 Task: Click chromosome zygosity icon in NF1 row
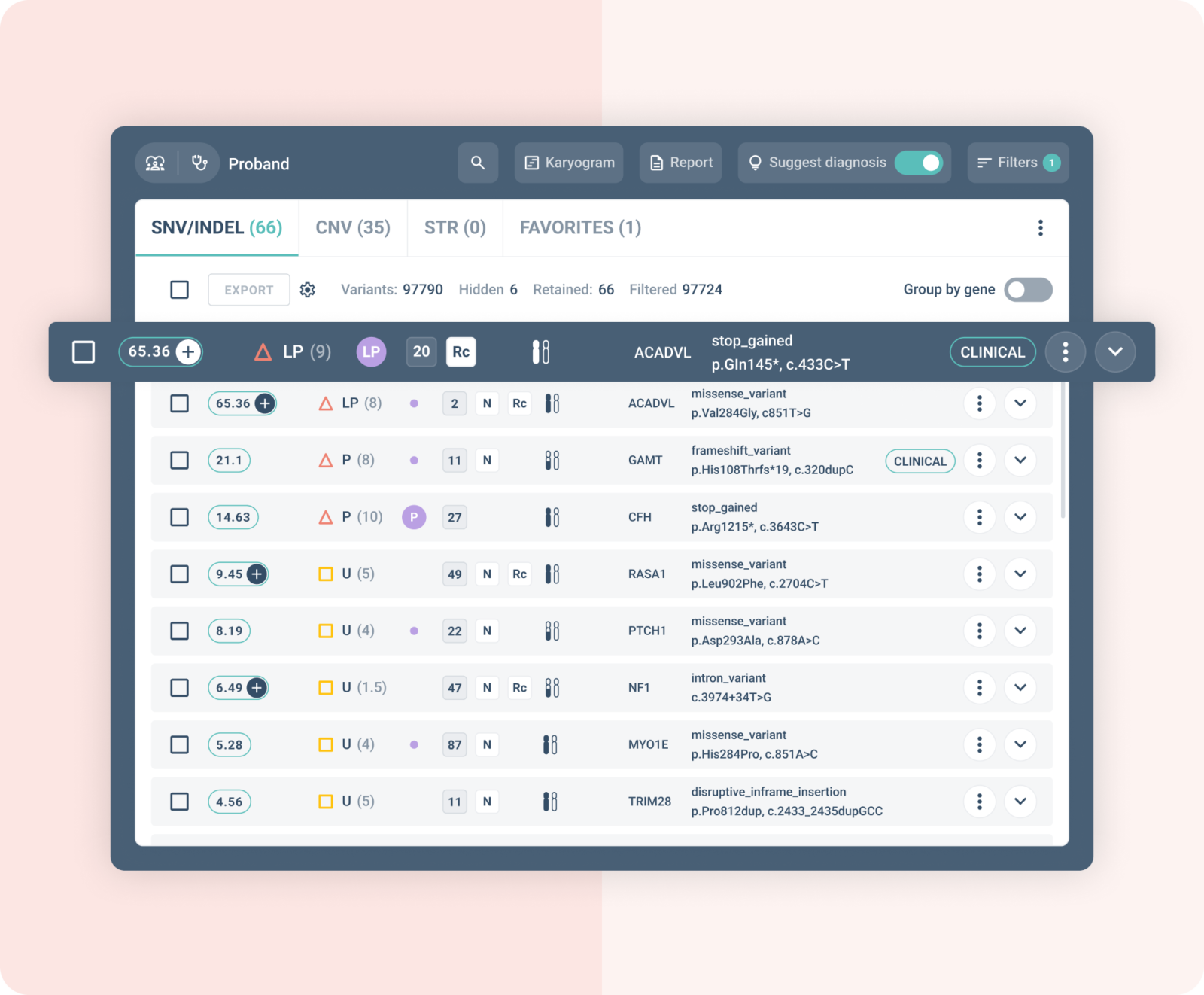click(x=552, y=688)
